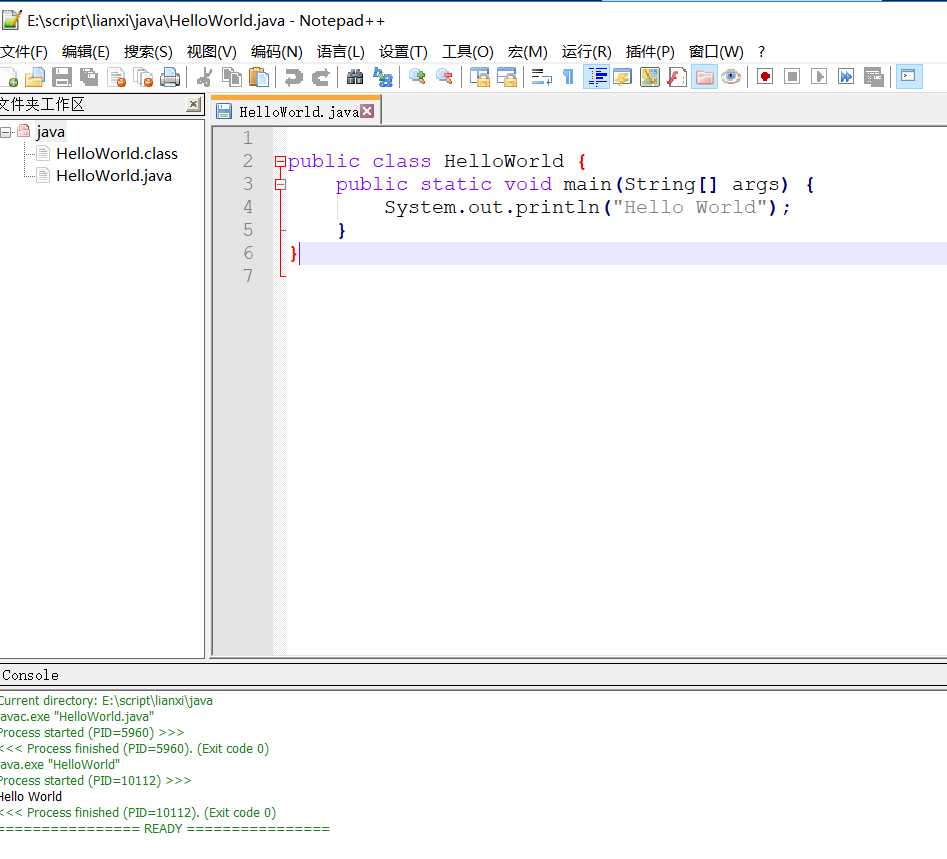Close the HelloWorld.java tab
The width and height of the screenshot is (947, 859).
click(x=367, y=111)
